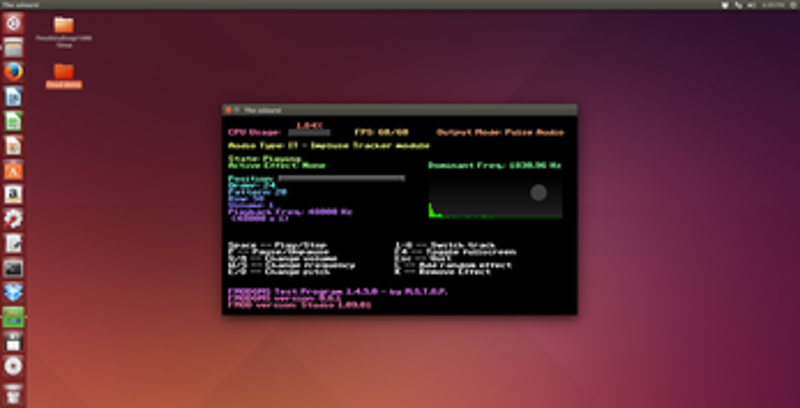This screenshot has height=408, width=800.
Task: Click the gray circle in spectrum display
Action: pyautogui.click(x=538, y=193)
